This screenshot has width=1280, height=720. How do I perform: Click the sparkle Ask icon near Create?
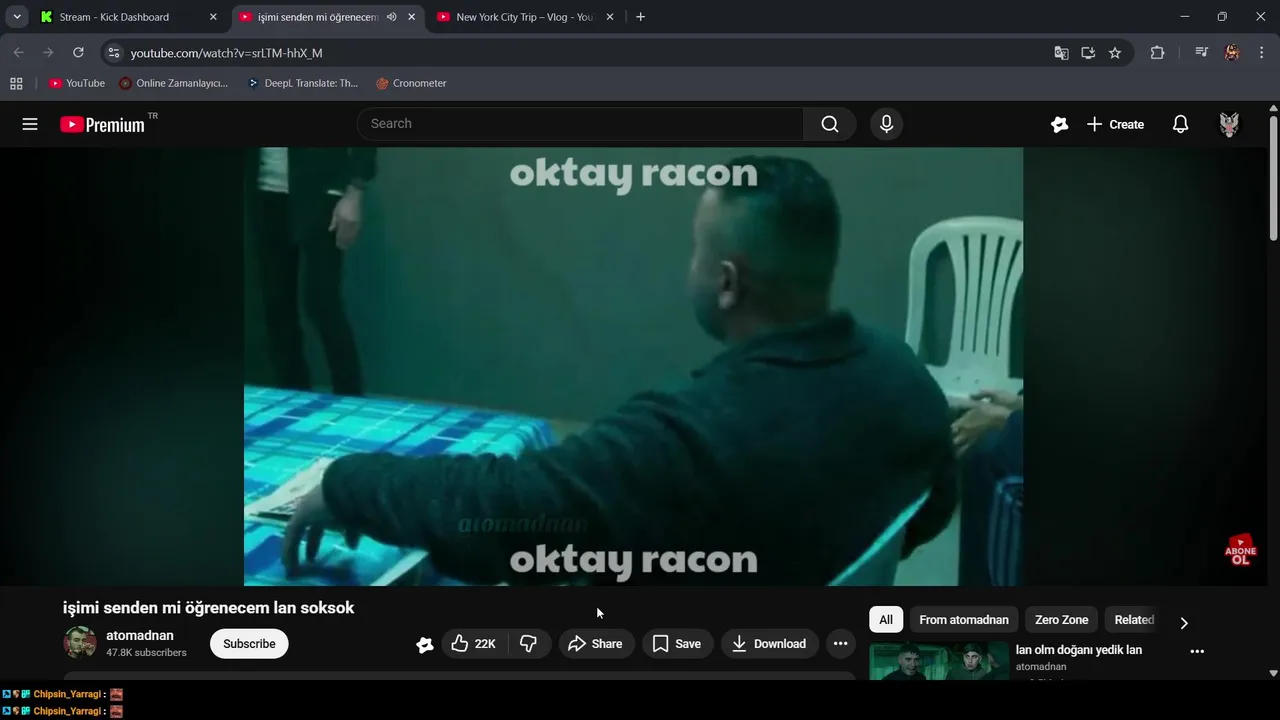click(1060, 124)
